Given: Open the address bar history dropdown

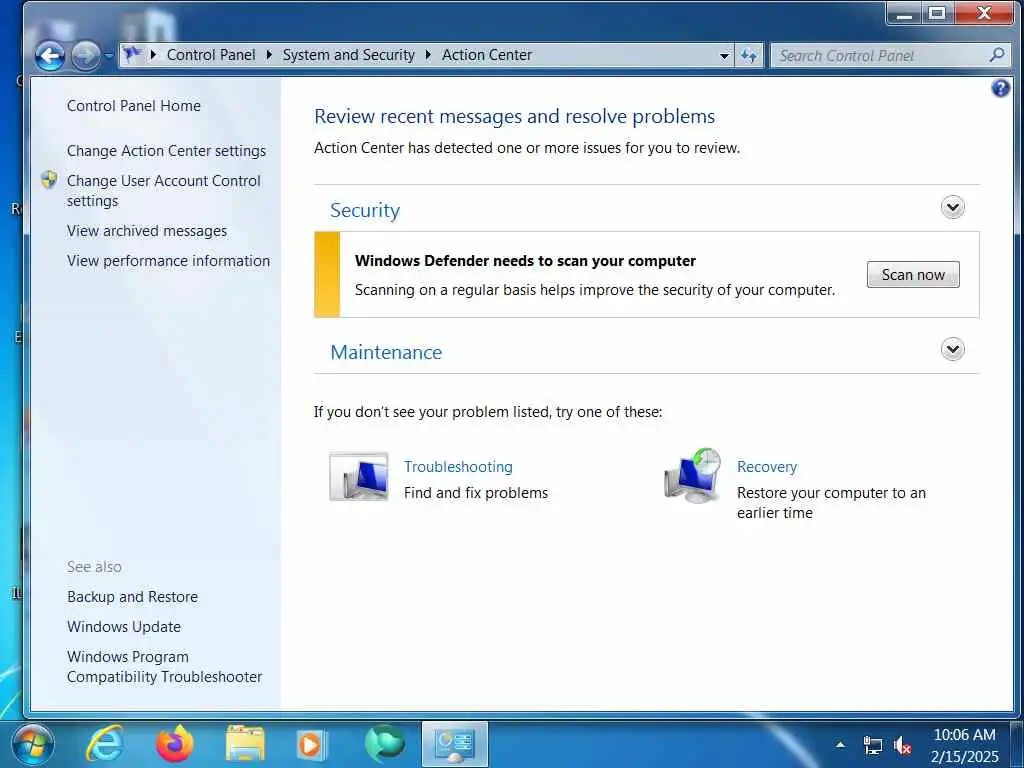Looking at the screenshot, I should click(x=724, y=56).
